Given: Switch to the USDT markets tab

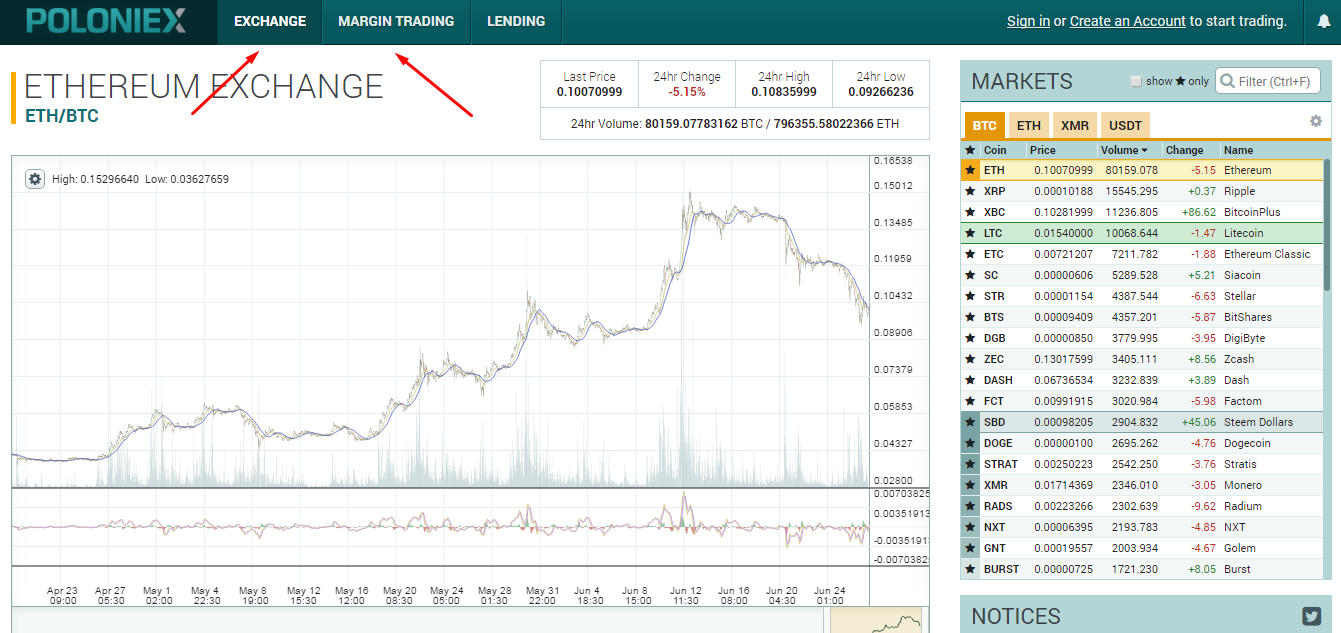Looking at the screenshot, I should pos(1125,125).
